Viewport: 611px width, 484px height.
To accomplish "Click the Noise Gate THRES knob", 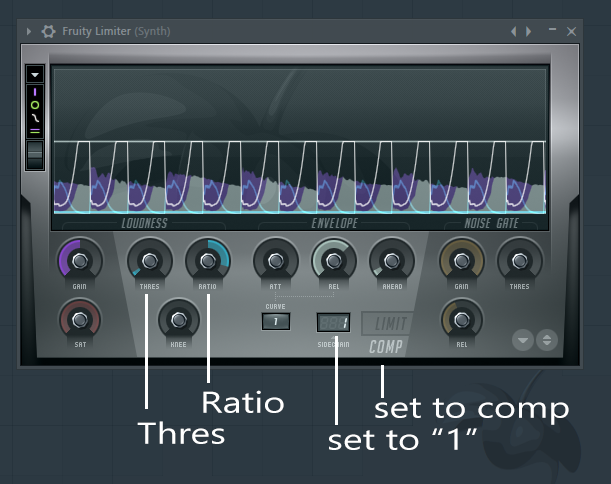I will [520, 261].
